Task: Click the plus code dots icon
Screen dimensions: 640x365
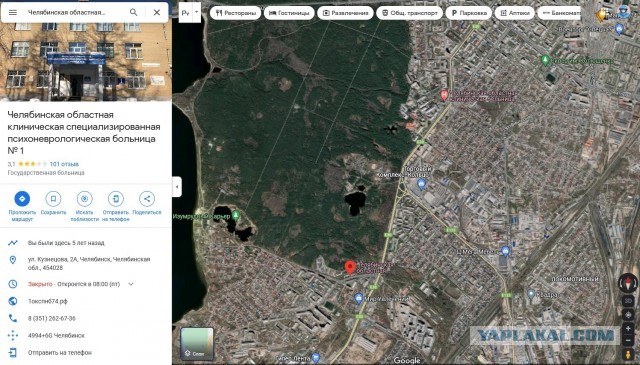Action: (x=13, y=336)
